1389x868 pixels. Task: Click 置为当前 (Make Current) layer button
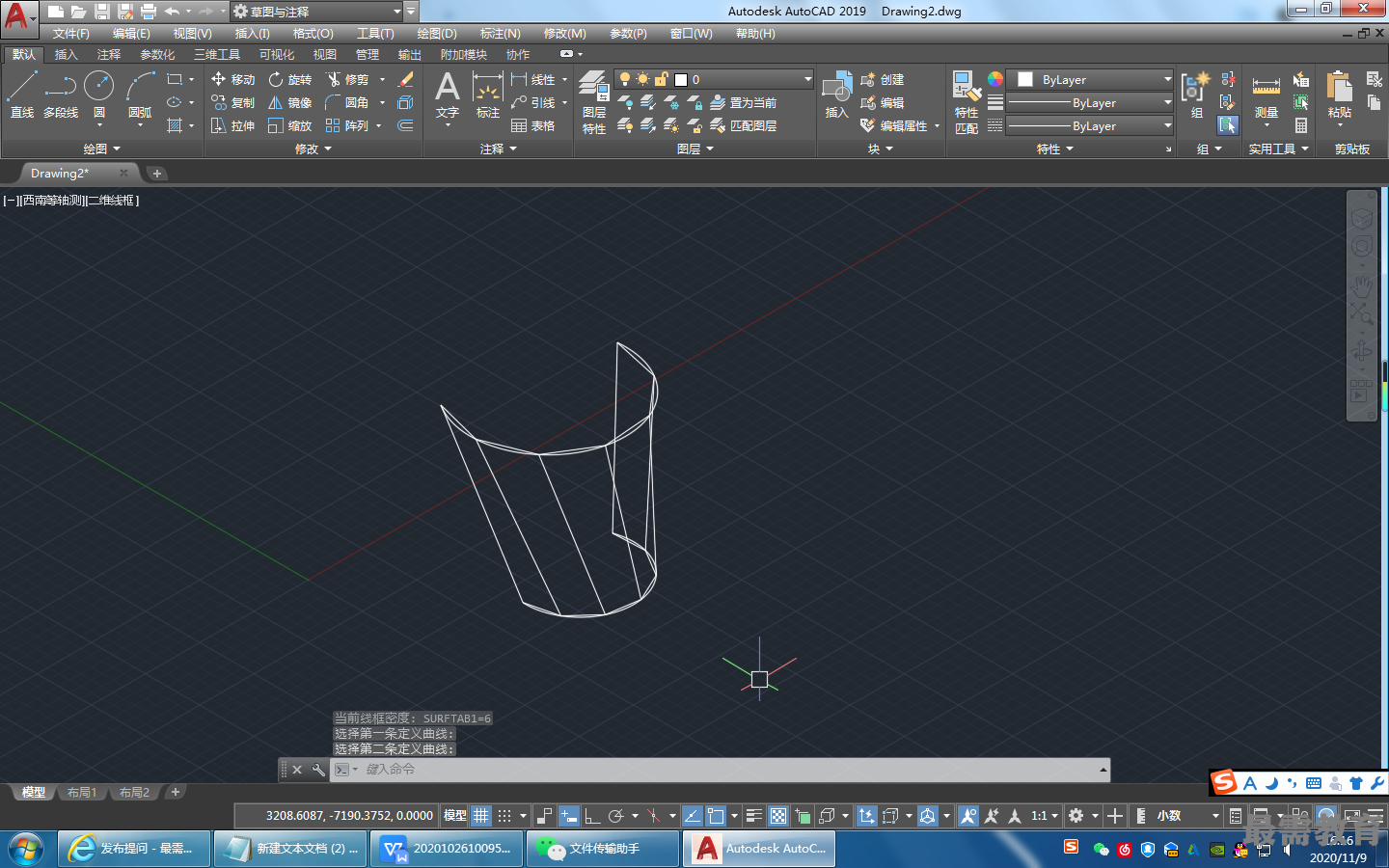tap(744, 102)
